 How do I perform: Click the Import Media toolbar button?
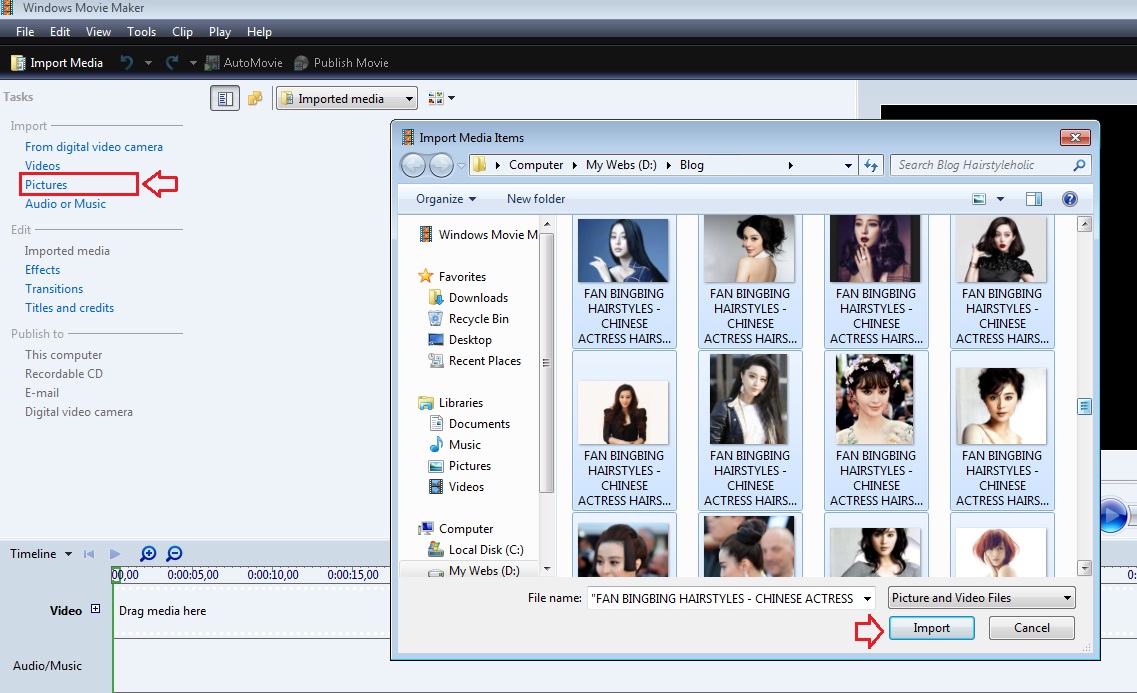point(57,63)
